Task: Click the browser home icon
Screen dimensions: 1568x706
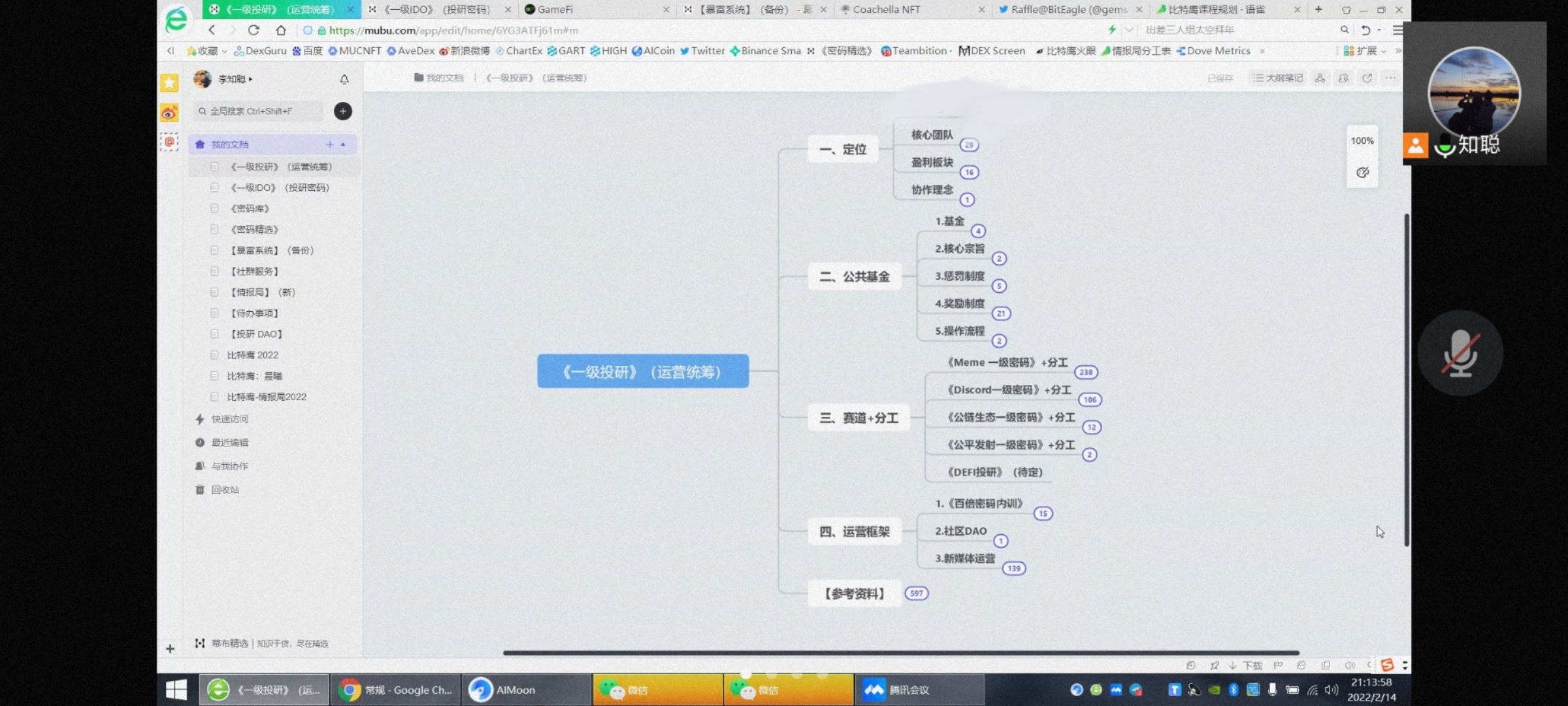Action: pos(281,30)
